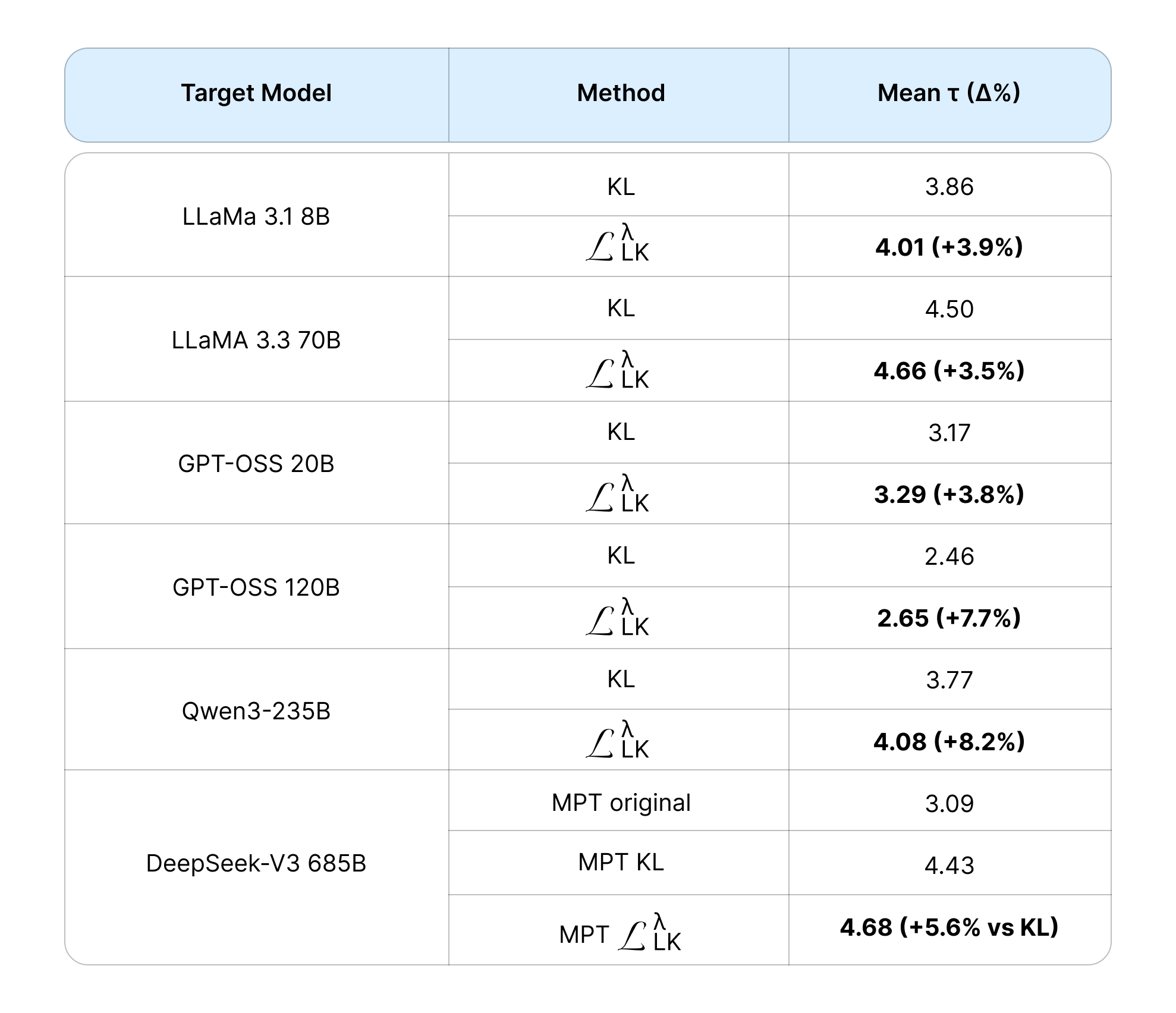1176x1013 pixels.
Task: Click the 3.09 MPT original value
Action: [x=949, y=804]
